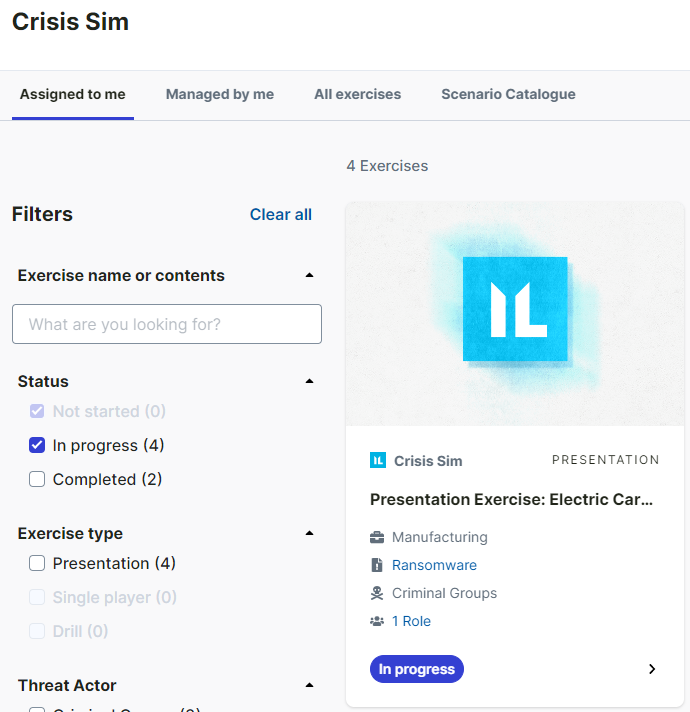Screen dimensions: 690x712
Task: Click the Manufacturing briefcase icon
Action: (x=377, y=537)
